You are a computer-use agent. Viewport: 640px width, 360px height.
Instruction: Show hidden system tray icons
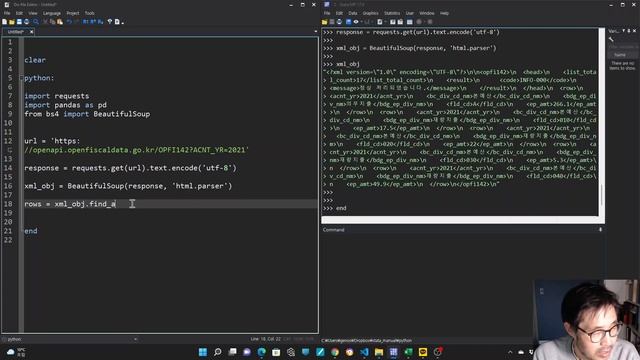click(x=510, y=352)
